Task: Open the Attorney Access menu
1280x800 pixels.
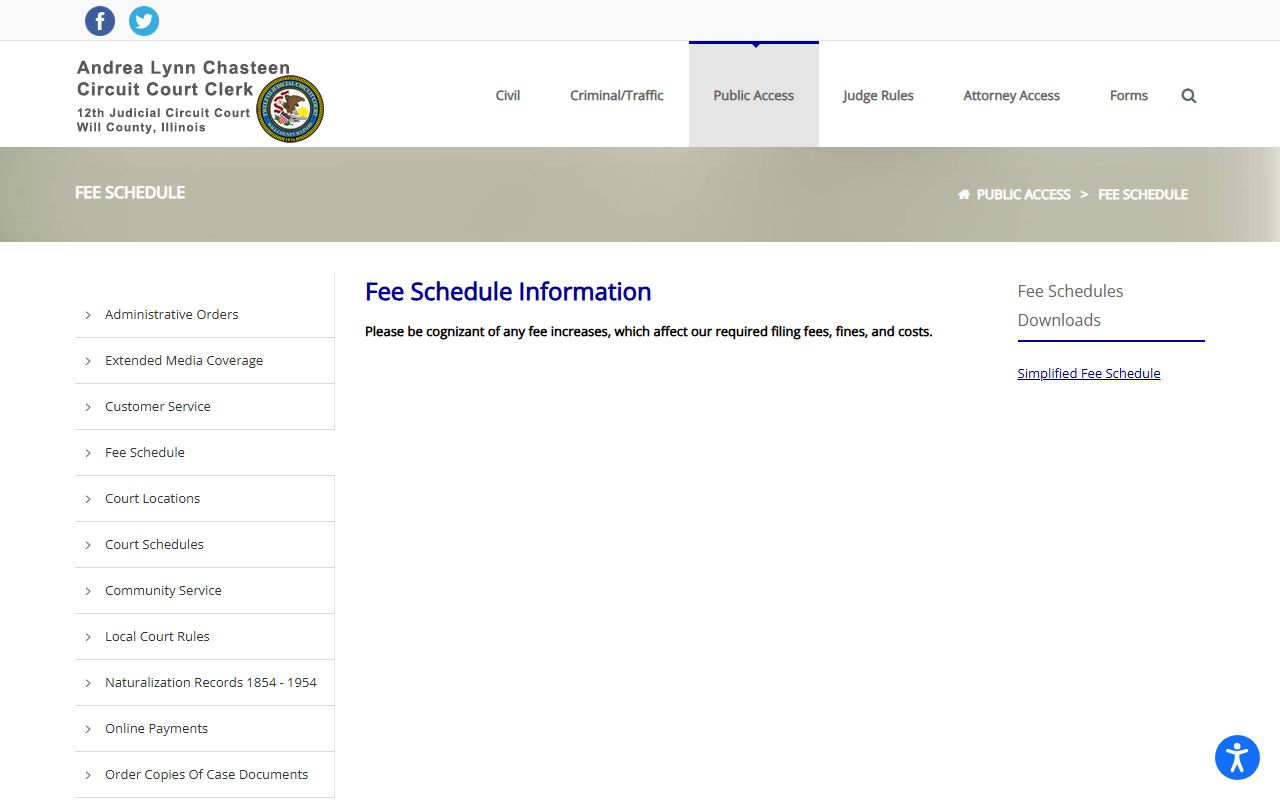Action: click(1011, 96)
